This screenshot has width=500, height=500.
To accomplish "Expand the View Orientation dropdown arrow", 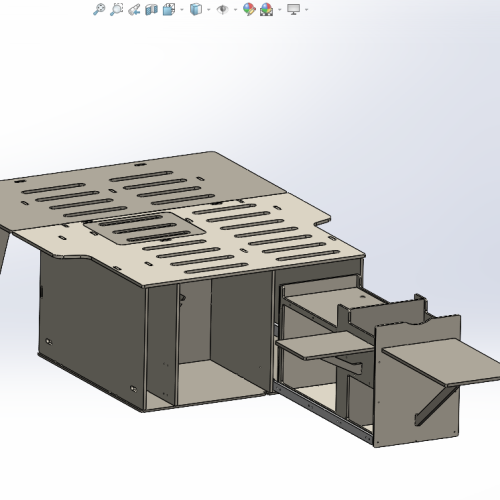I will point(182,10).
